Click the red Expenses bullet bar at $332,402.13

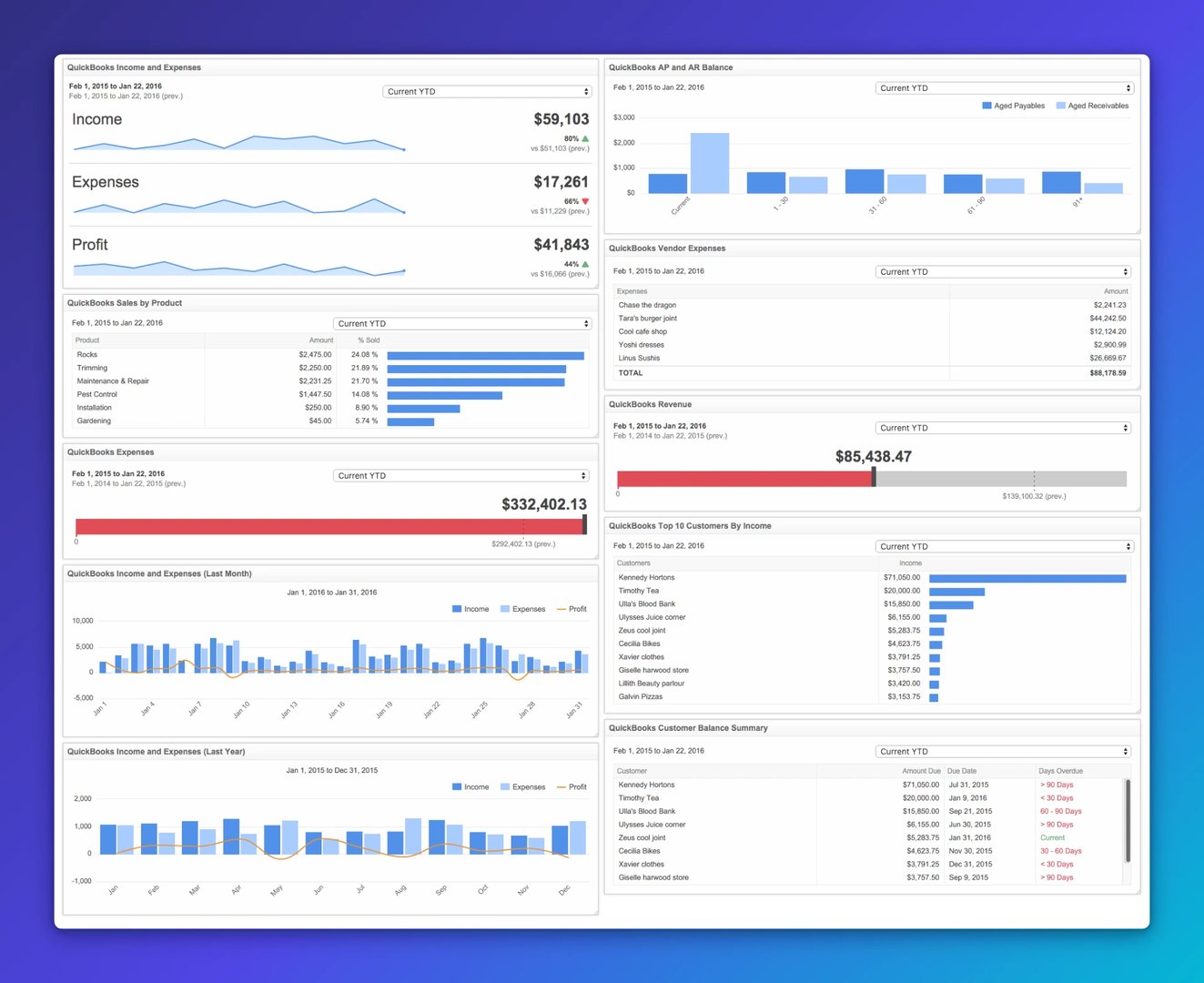[x=329, y=526]
